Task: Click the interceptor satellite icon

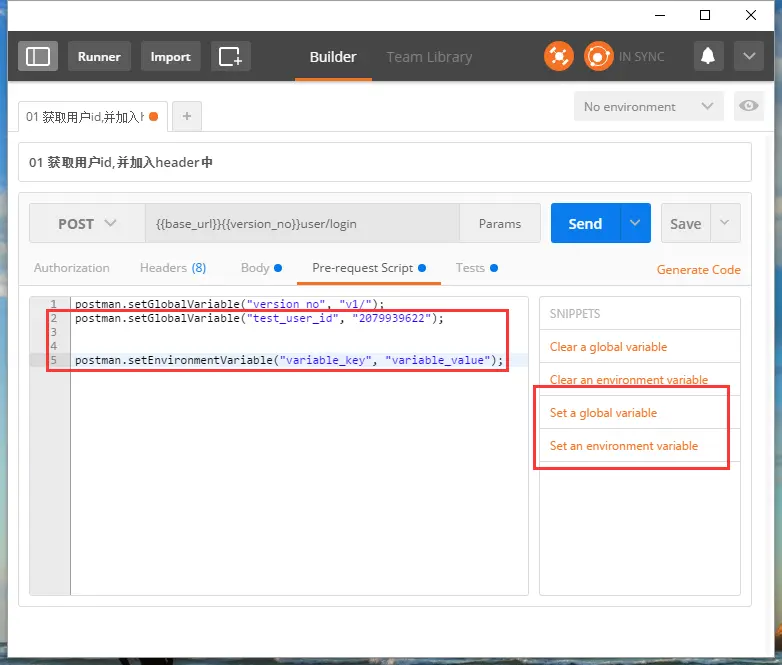Action: tap(559, 56)
